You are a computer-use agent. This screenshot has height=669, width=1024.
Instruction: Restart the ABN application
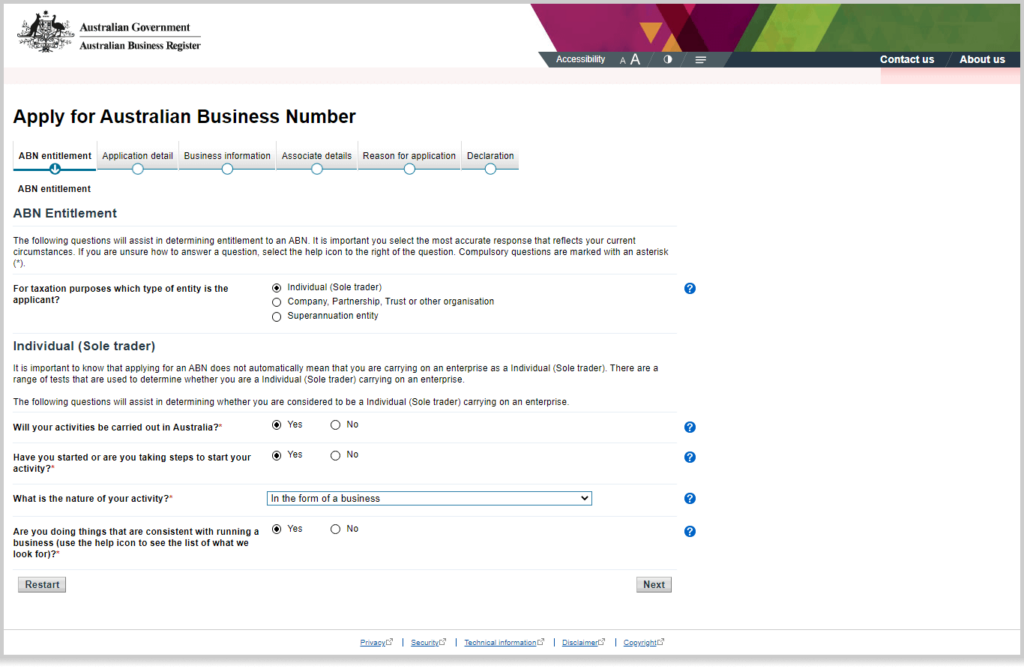click(41, 584)
